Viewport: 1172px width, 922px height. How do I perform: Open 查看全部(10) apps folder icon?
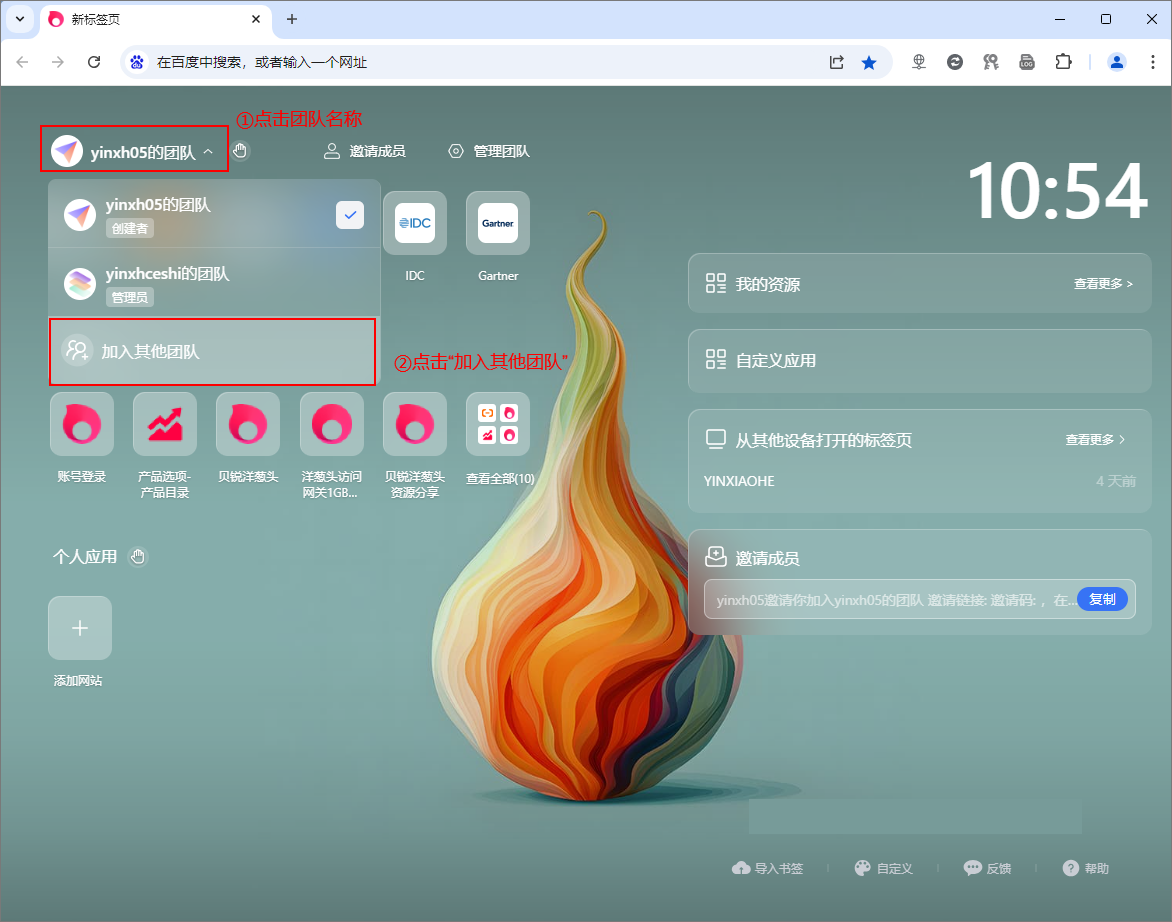[x=498, y=424]
